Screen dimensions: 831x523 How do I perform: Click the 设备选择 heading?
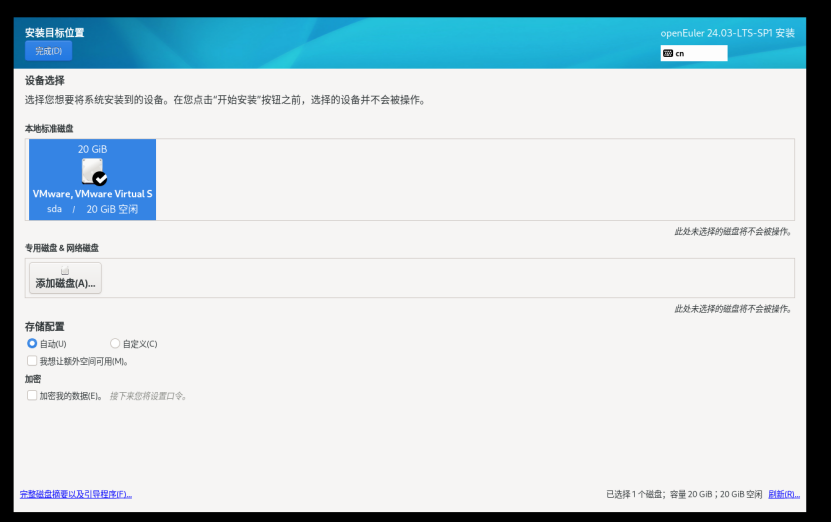(45, 81)
